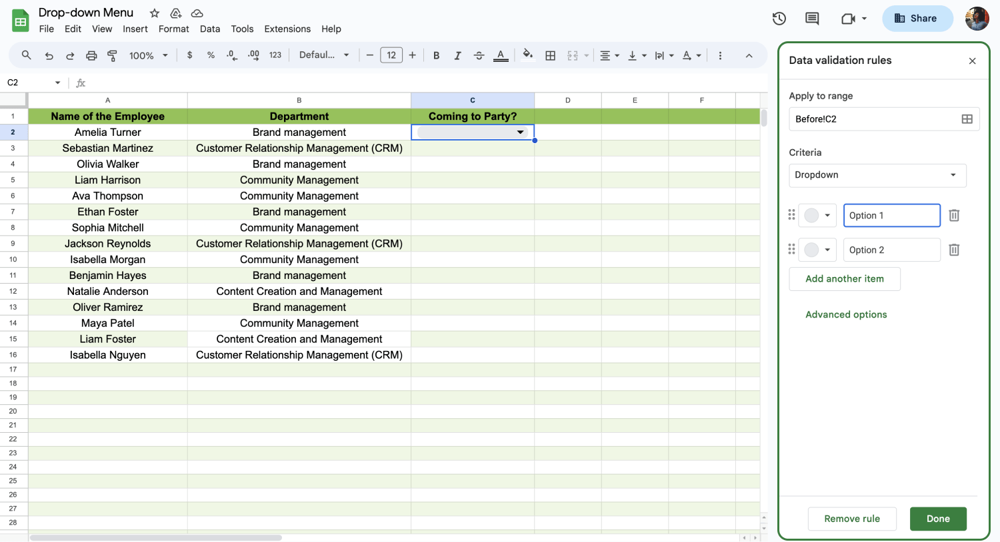Screen dimensions: 1000x542
Task: Click the Apply to range field
Action: (884, 119)
